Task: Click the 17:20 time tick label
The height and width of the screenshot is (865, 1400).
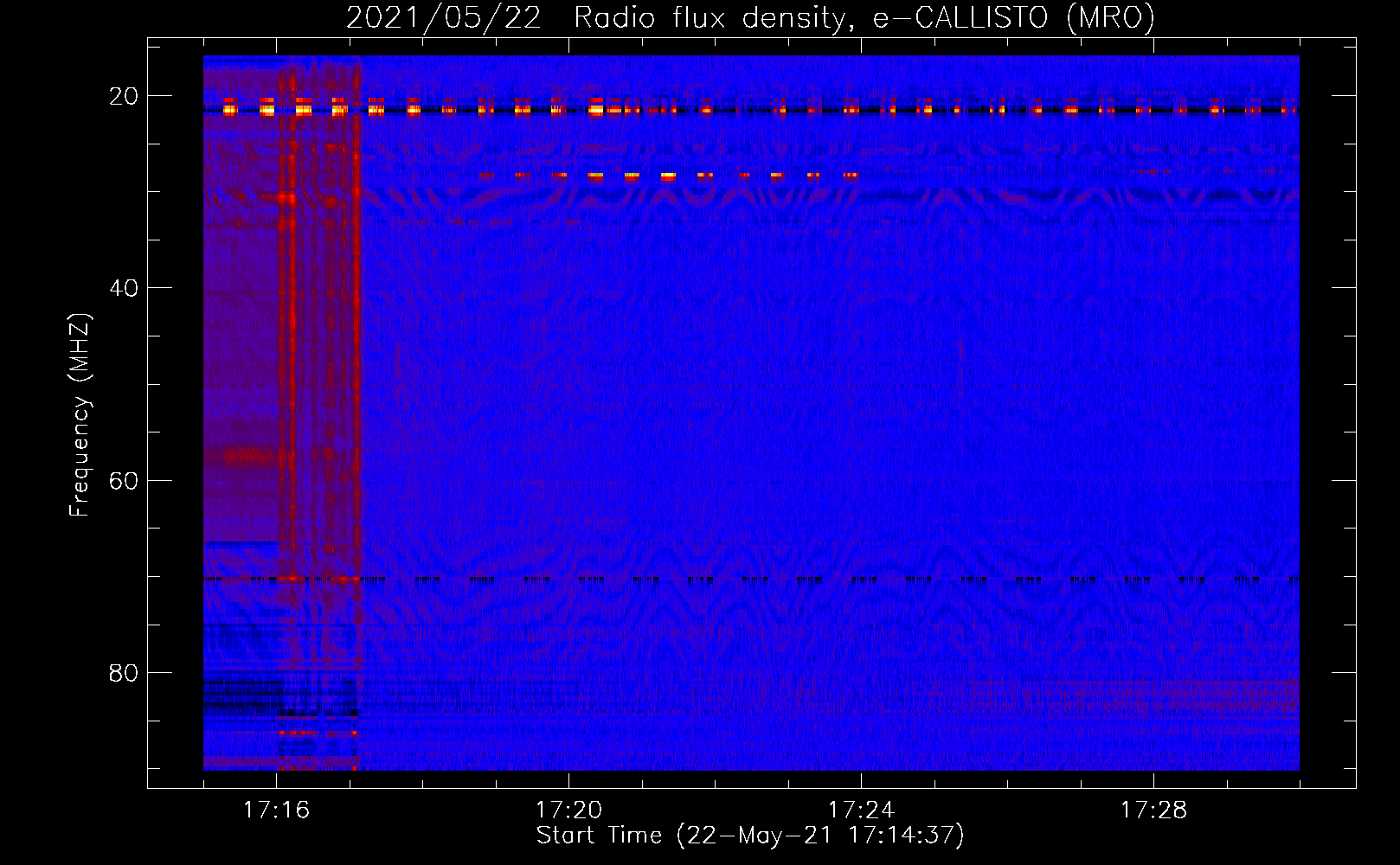Action: pyautogui.click(x=568, y=811)
